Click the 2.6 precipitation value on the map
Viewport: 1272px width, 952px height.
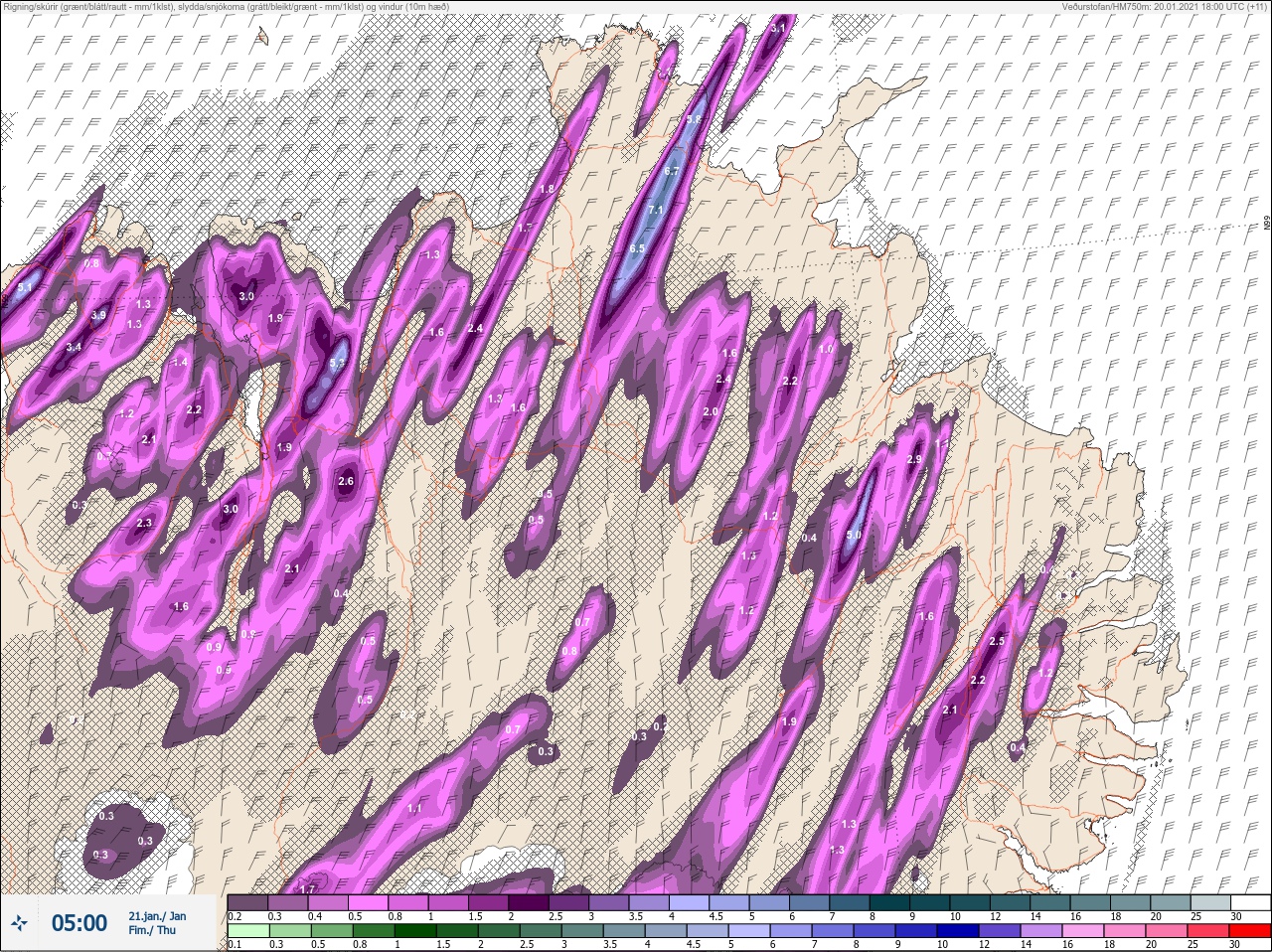(346, 481)
